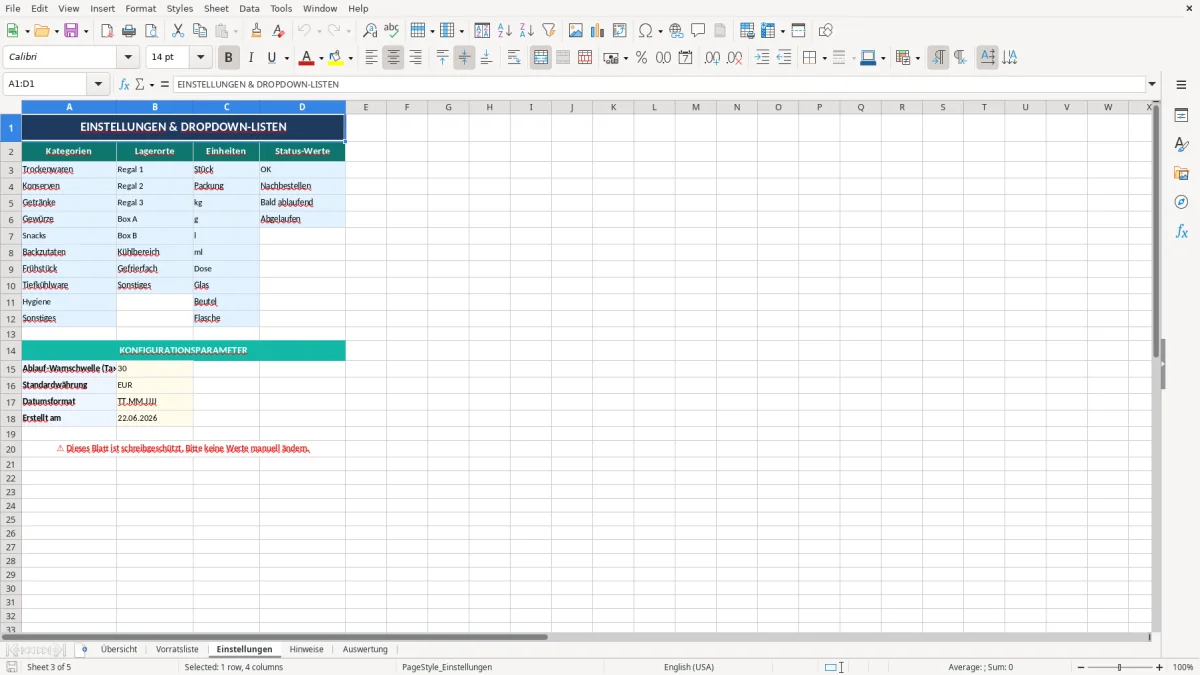Expand the Name Box dropdown

tap(98, 84)
